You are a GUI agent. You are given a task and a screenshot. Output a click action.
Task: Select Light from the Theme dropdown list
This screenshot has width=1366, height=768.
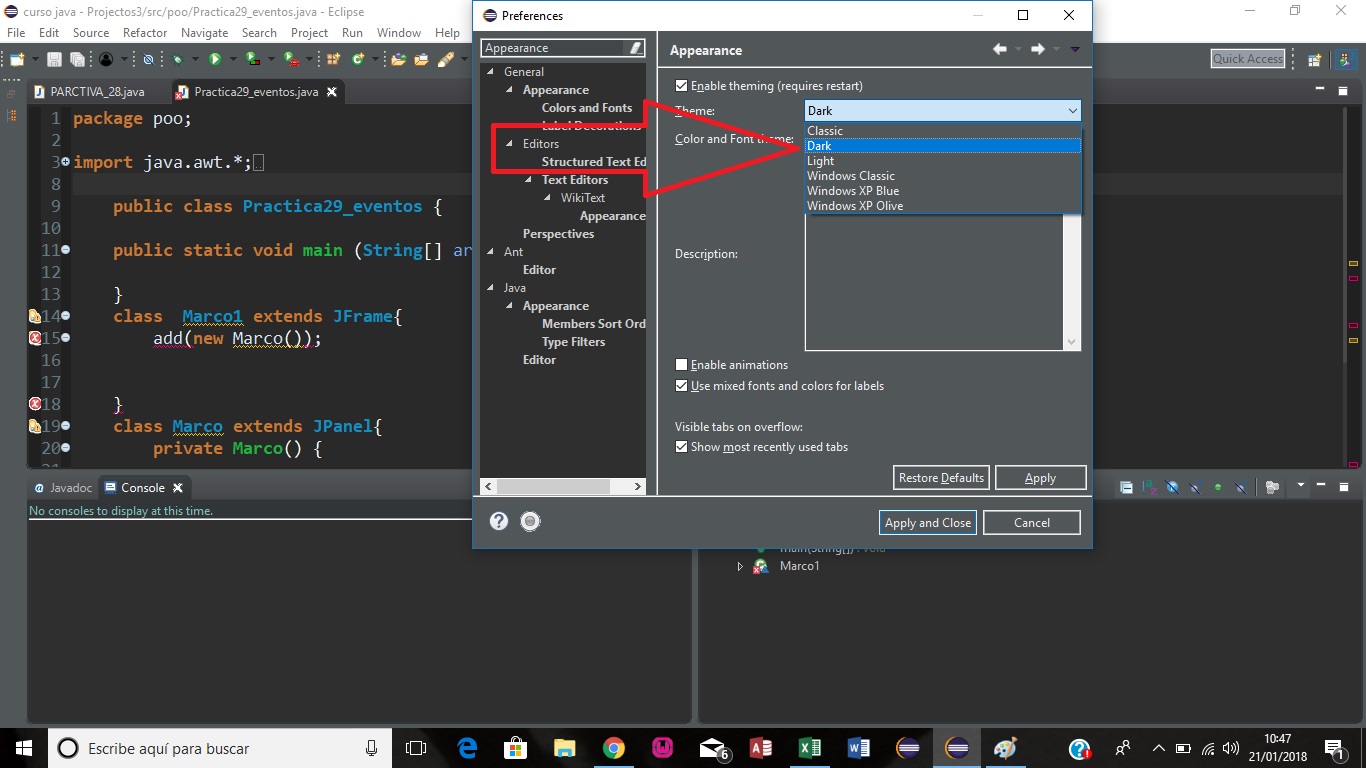click(820, 160)
